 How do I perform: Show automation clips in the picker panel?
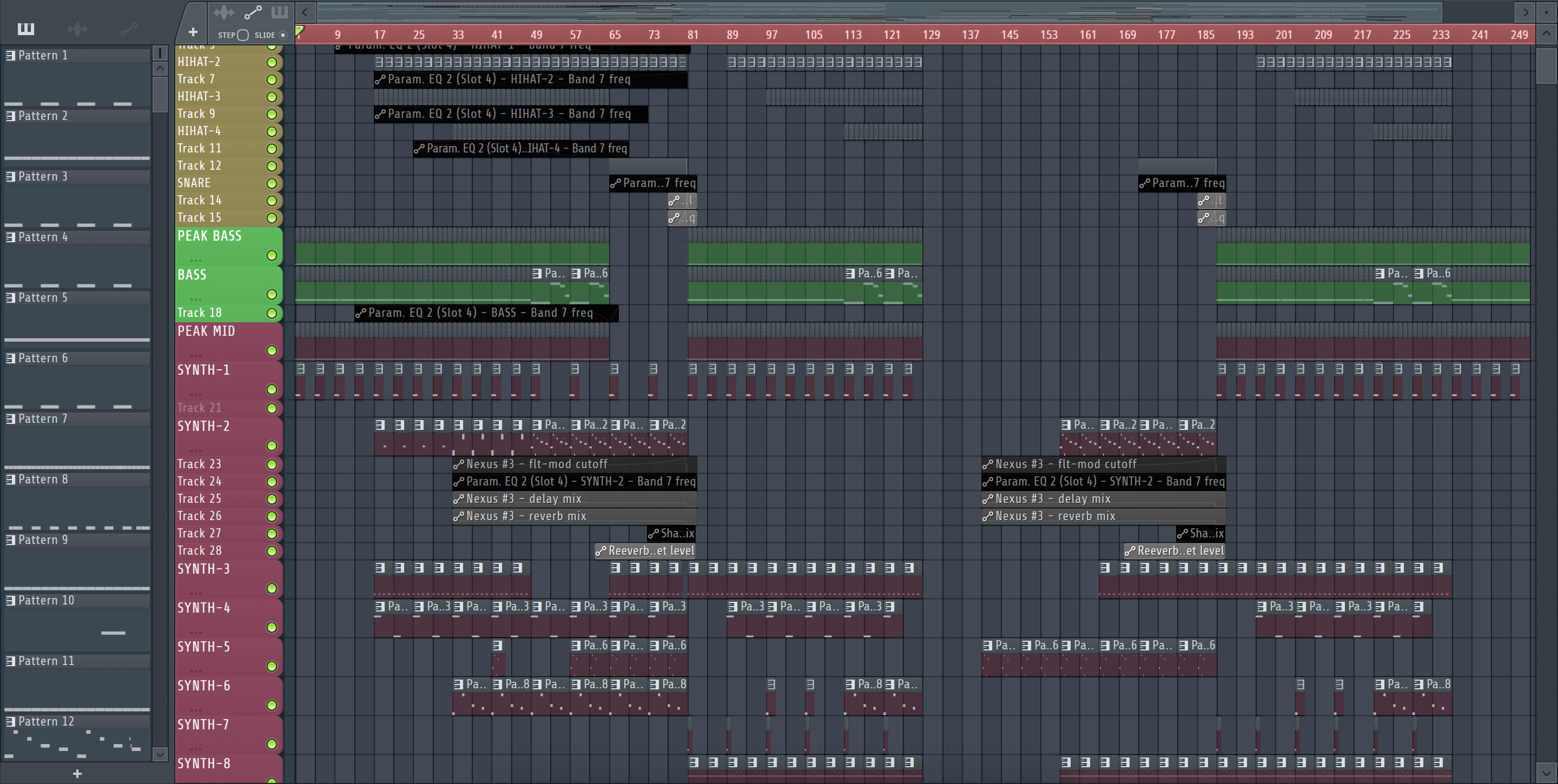129,29
